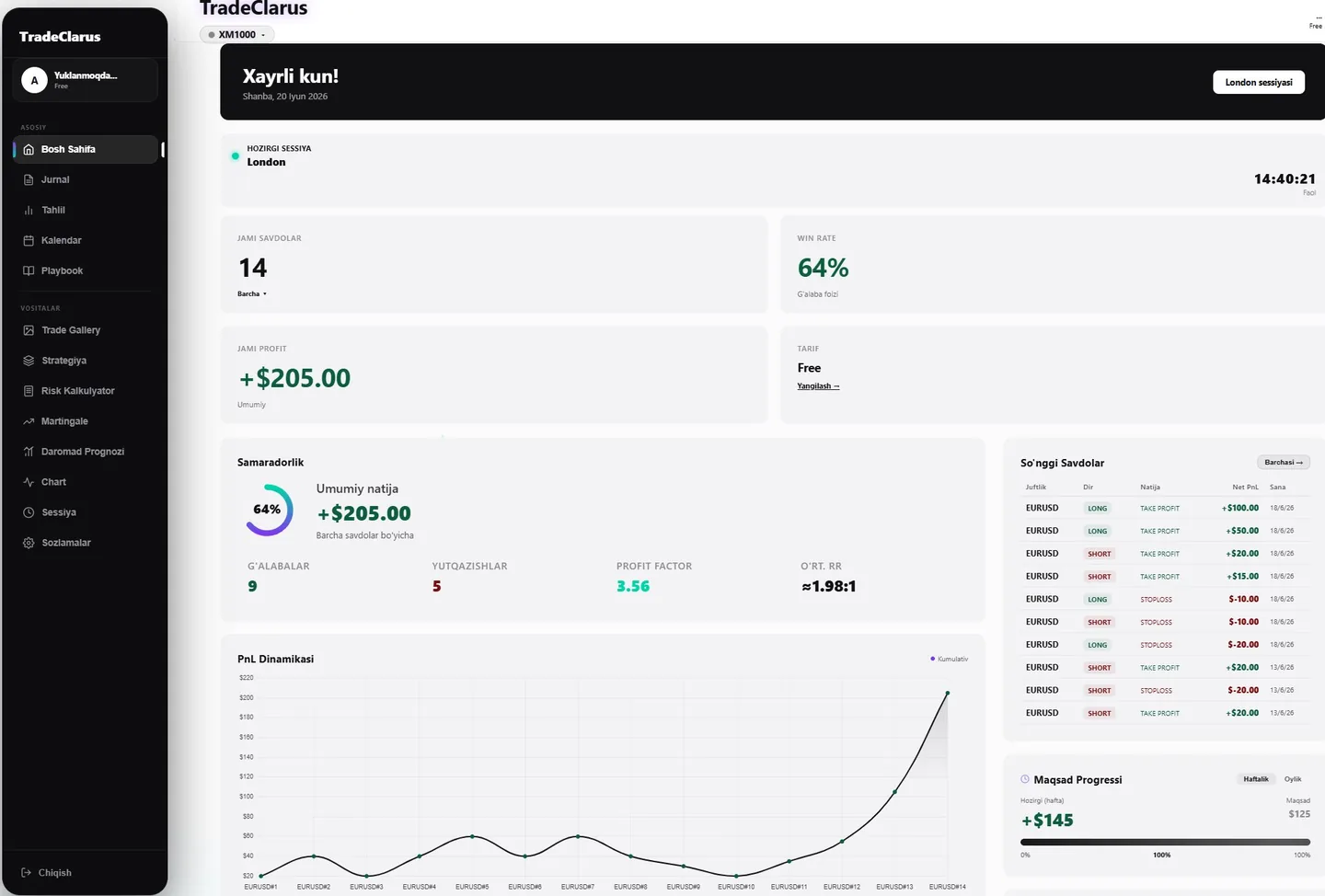Click the +$50.00 trade row

point(1164,531)
